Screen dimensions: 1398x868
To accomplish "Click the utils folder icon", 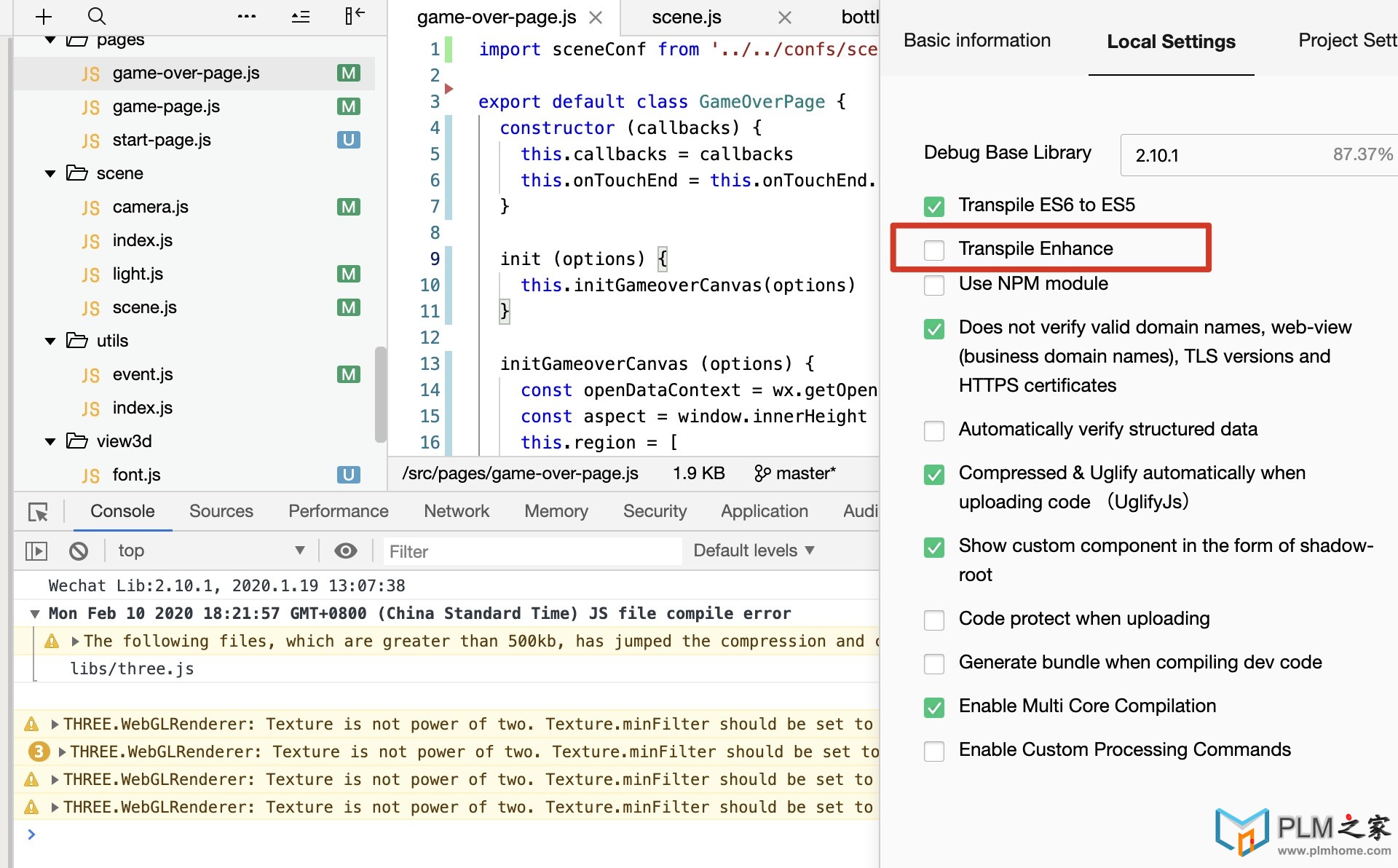I will pyautogui.click(x=76, y=341).
